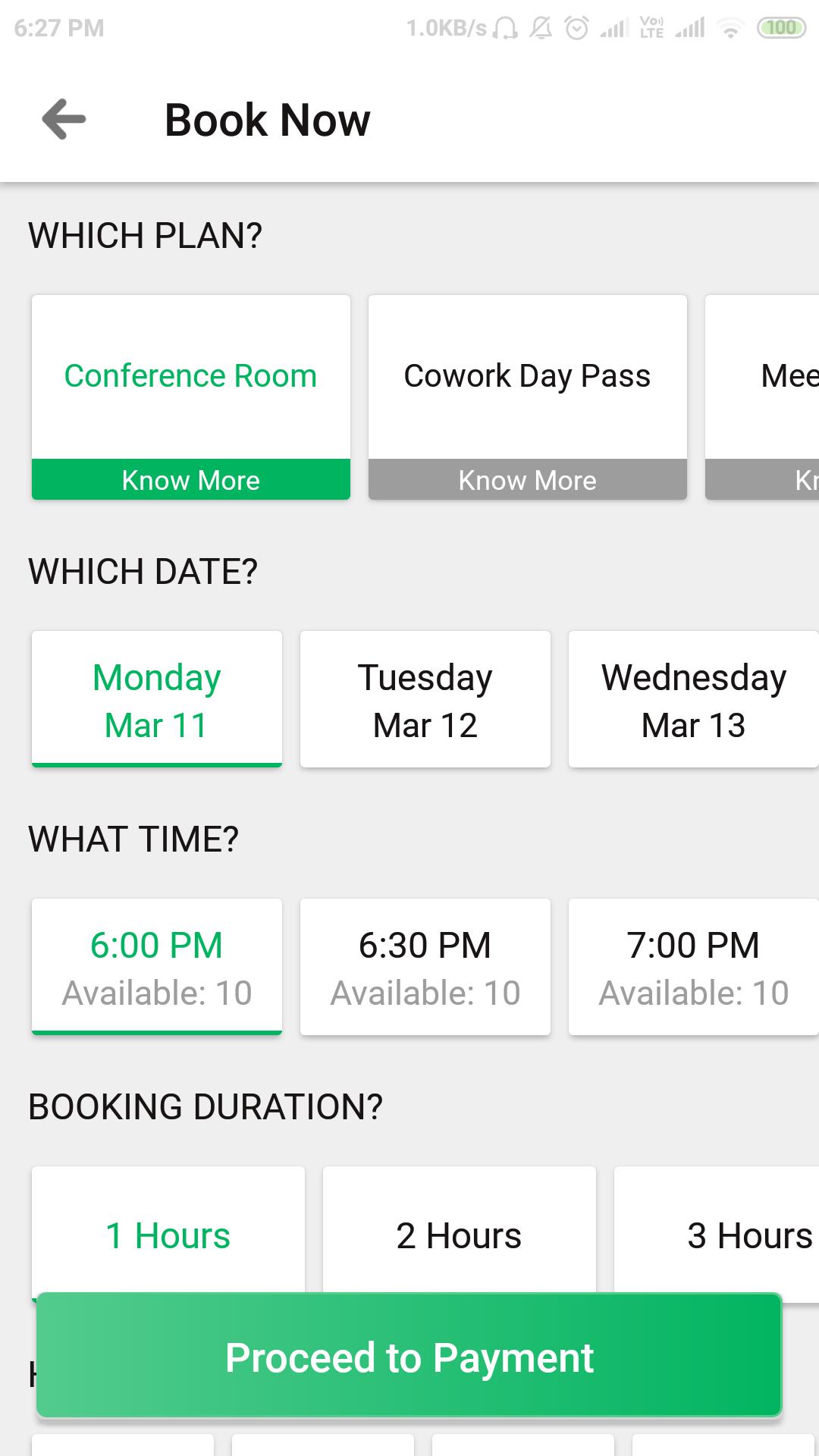Select the Cowork Day Pass plan
Viewport: 819px width, 1456px height.
[x=528, y=377]
